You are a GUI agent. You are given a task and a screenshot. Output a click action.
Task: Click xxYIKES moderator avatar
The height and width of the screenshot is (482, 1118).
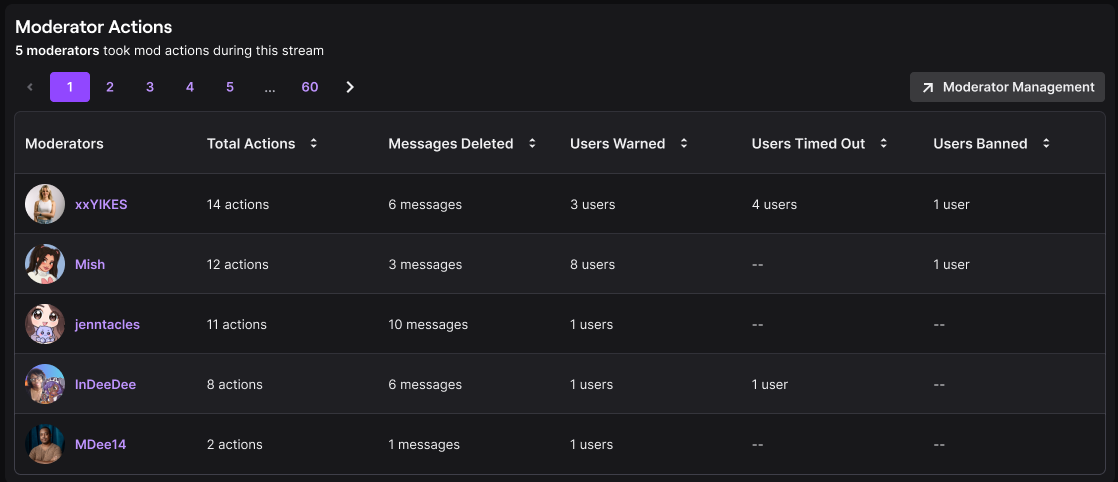pyautogui.click(x=45, y=204)
